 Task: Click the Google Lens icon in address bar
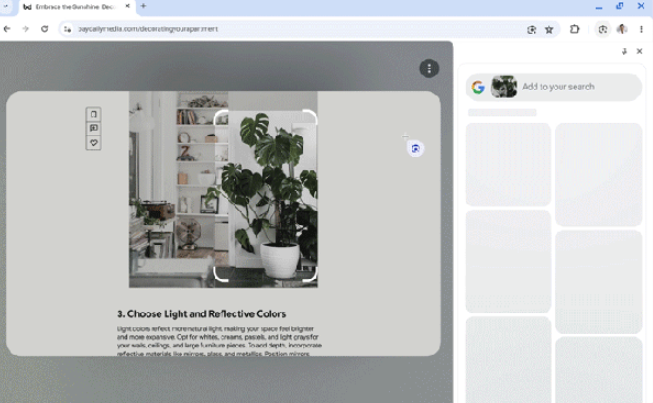(x=532, y=29)
